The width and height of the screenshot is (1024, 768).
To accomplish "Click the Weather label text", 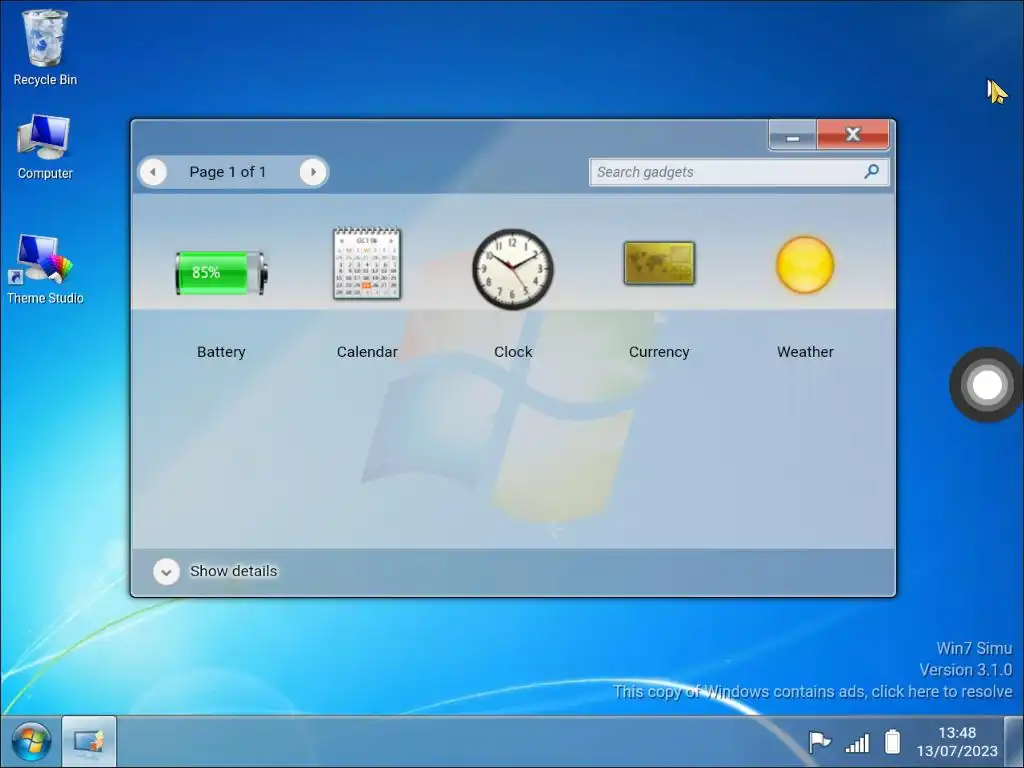I will tap(805, 352).
